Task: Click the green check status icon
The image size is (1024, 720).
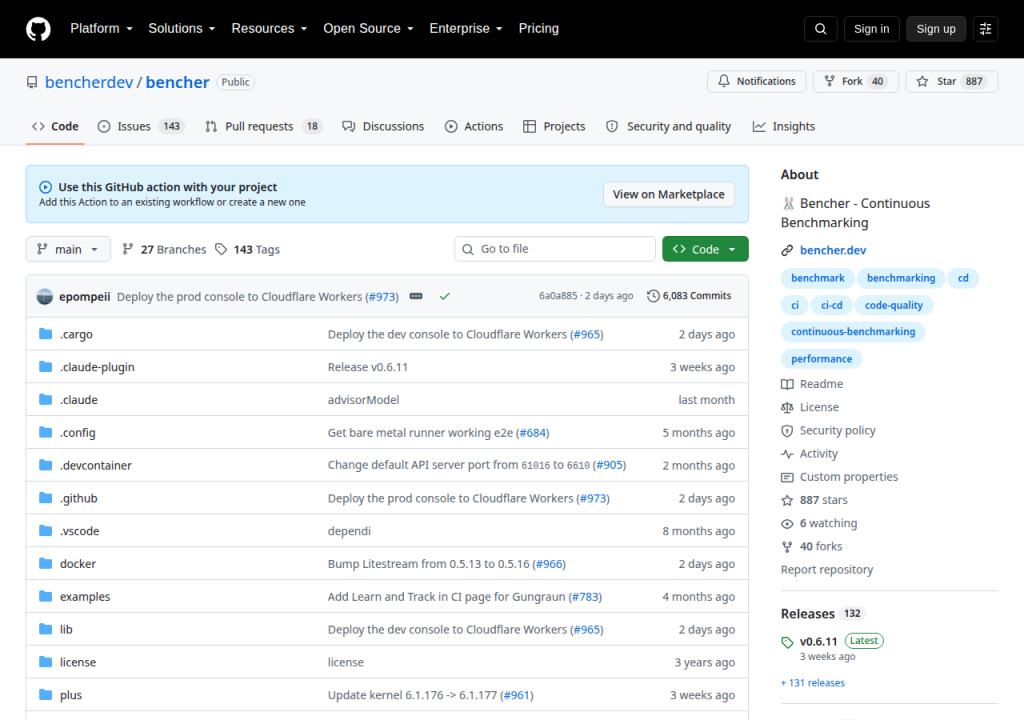Action: click(x=445, y=297)
